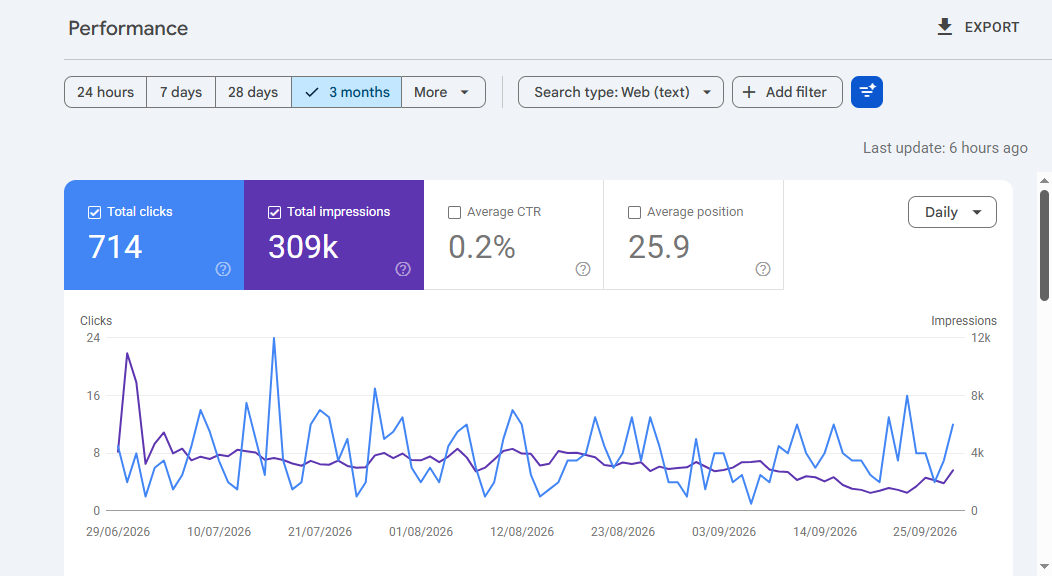1052x576 pixels.
Task: Open help icon for Average position
Action: pos(763,269)
